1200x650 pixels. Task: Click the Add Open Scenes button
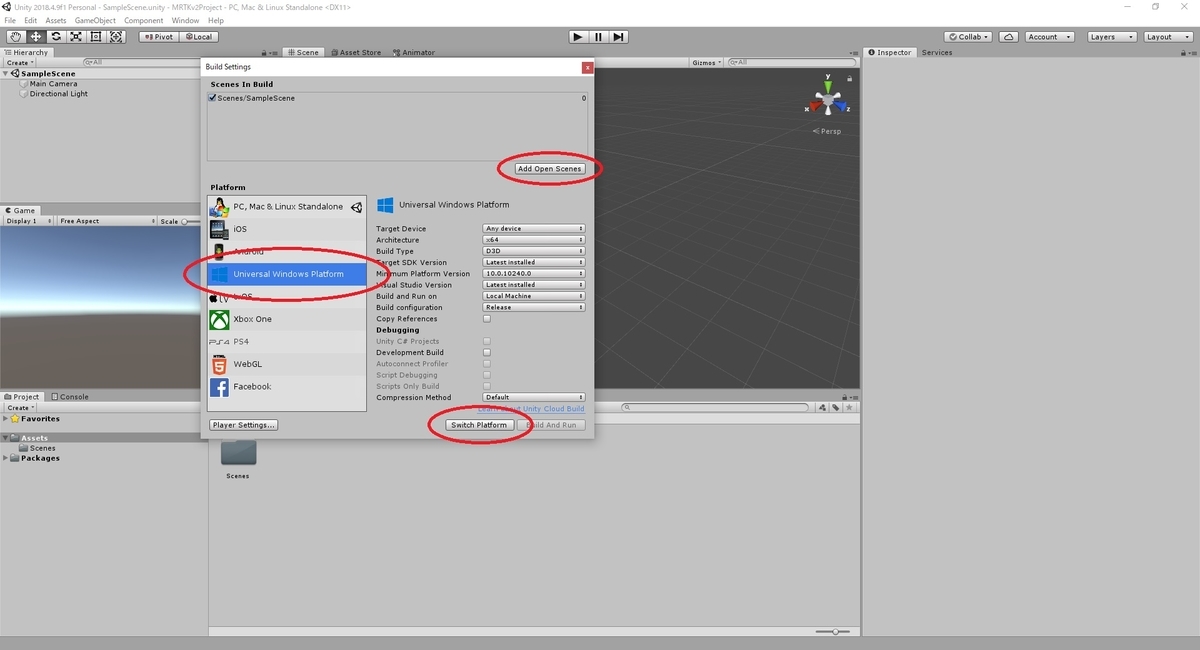550,168
